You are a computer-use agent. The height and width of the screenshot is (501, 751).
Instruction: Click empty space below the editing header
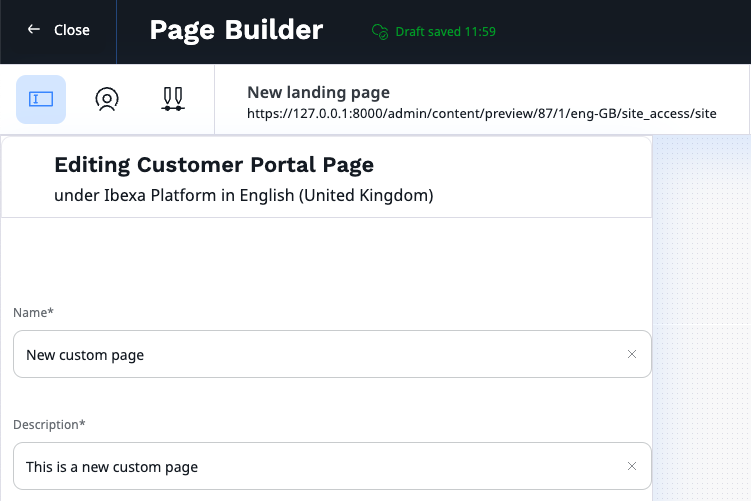pyautogui.click(x=326, y=258)
